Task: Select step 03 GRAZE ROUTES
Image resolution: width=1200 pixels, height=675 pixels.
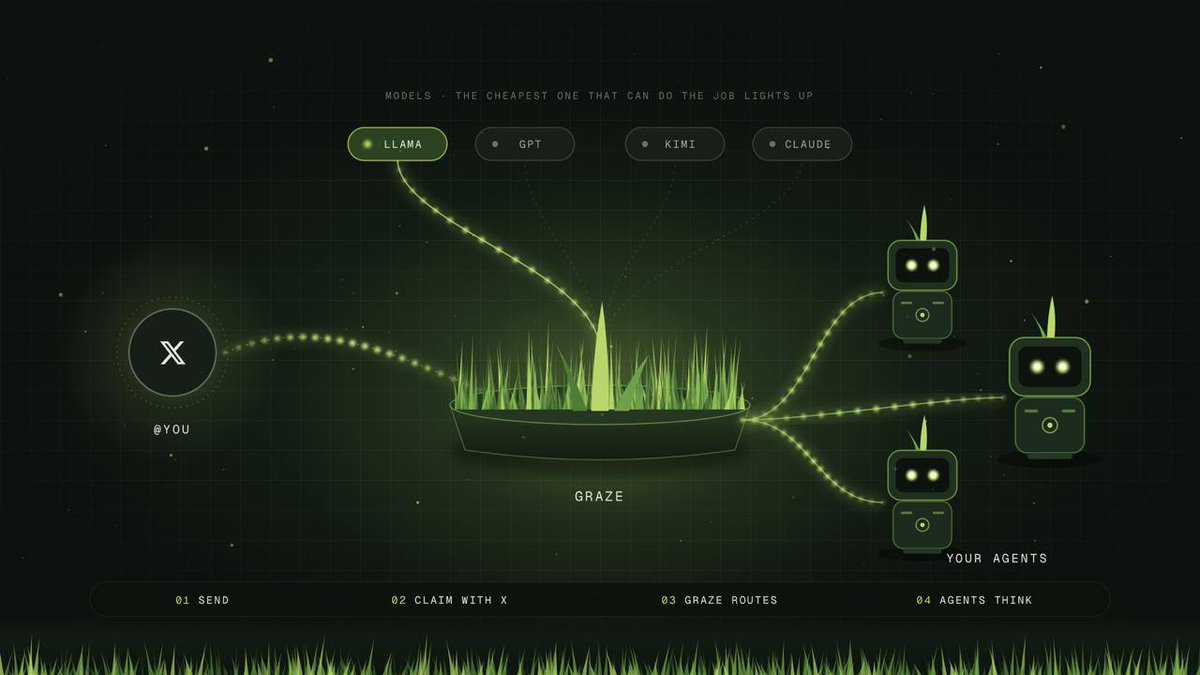Action: (719, 600)
